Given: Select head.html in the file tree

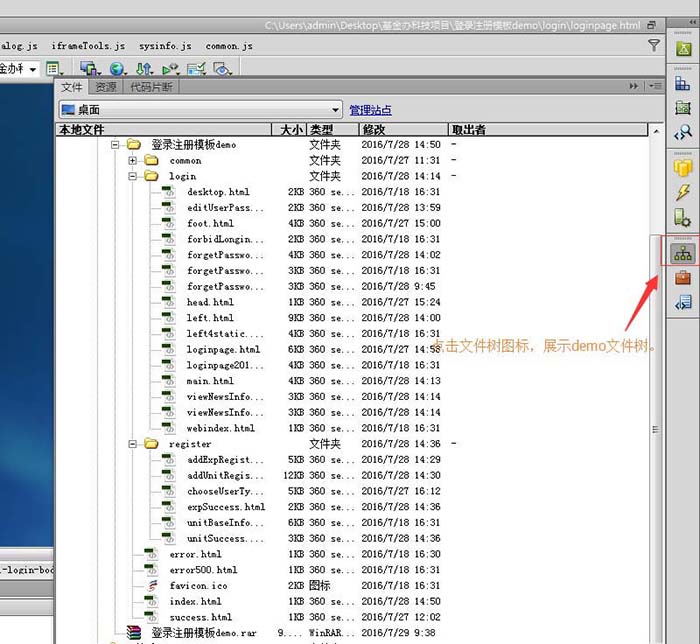Looking at the screenshot, I should (210, 302).
